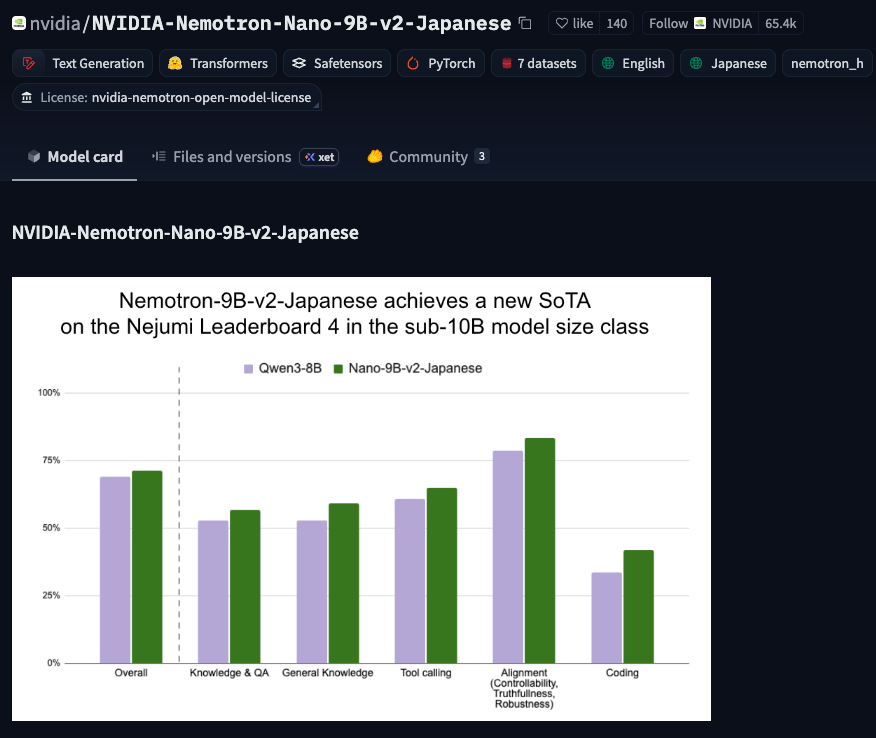The height and width of the screenshot is (738, 876).
Task: Click the Coding axis label
Action: click(x=622, y=673)
